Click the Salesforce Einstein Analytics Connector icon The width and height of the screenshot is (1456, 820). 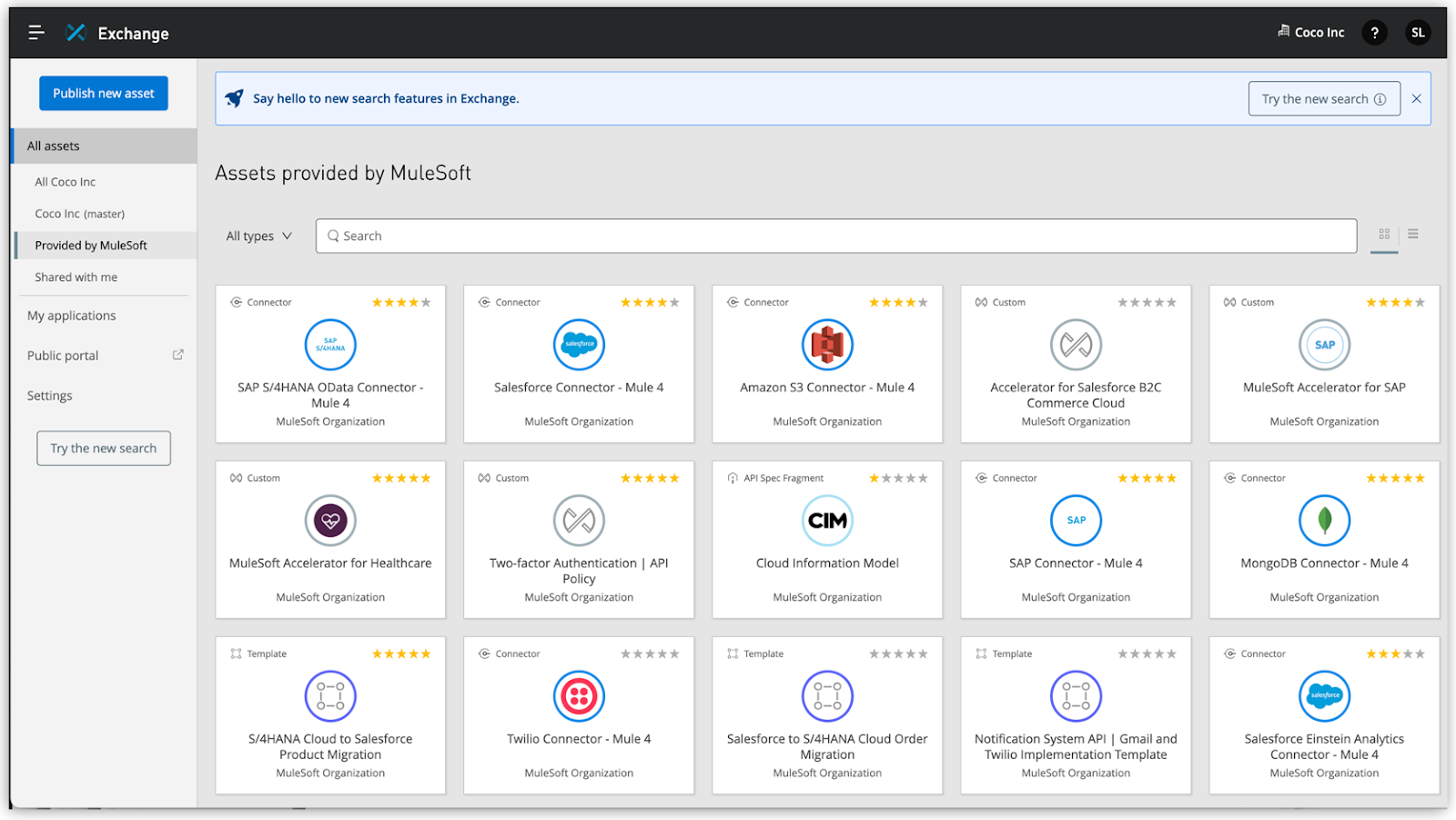(1324, 696)
